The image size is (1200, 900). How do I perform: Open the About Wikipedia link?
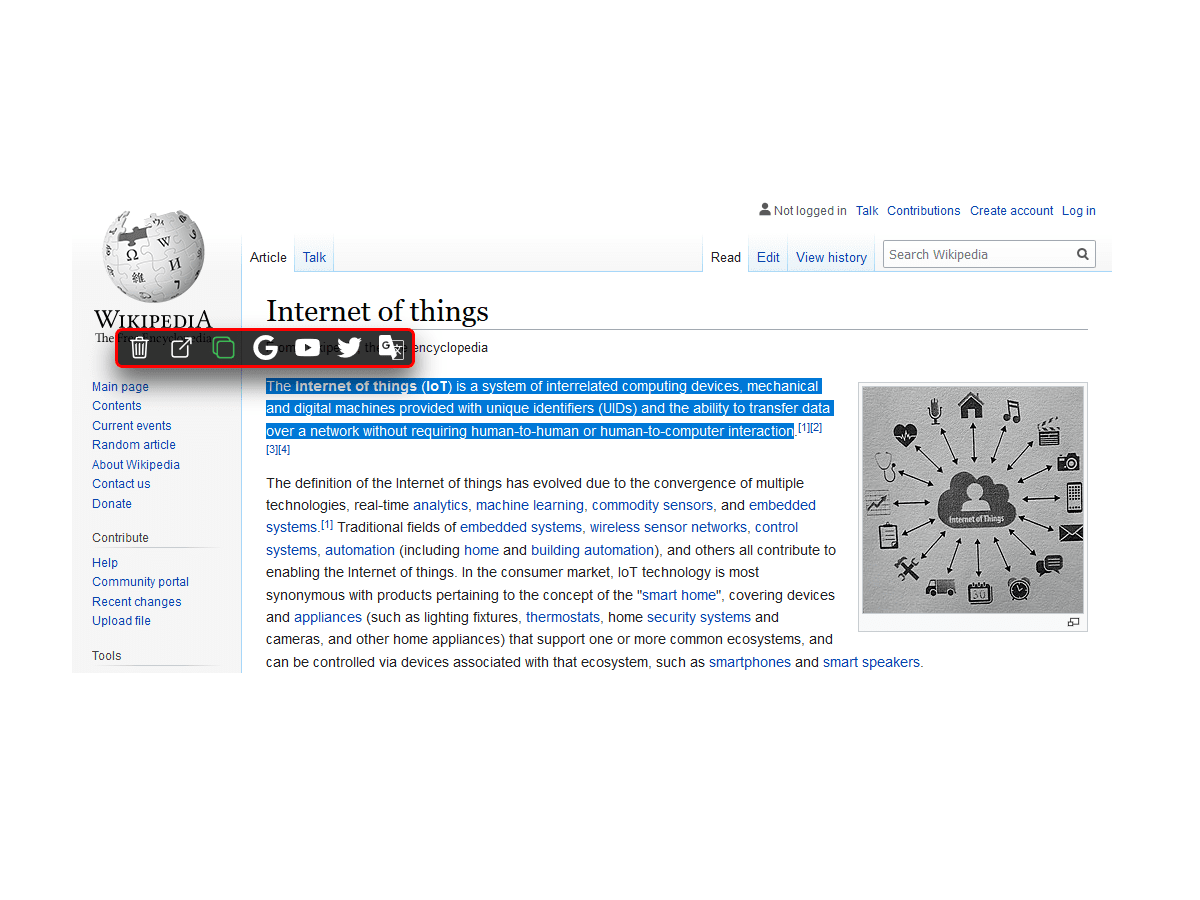(136, 465)
